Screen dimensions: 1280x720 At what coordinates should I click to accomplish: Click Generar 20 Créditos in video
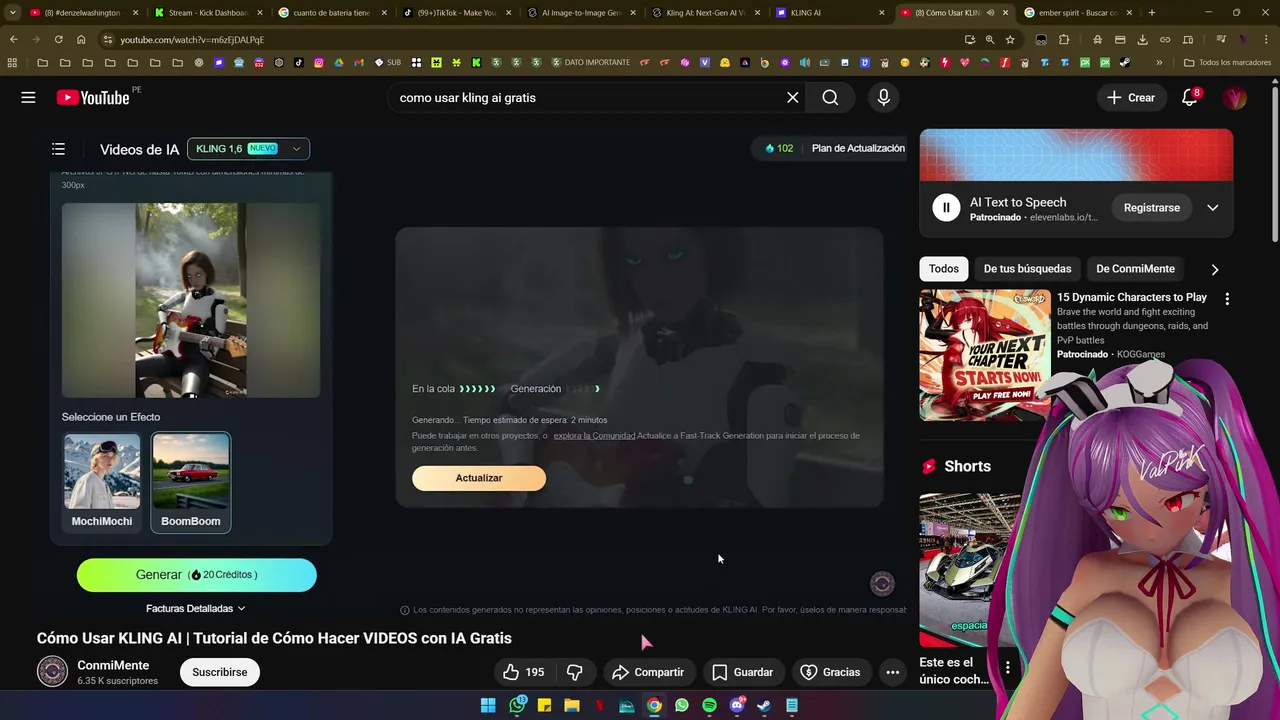pos(197,575)
